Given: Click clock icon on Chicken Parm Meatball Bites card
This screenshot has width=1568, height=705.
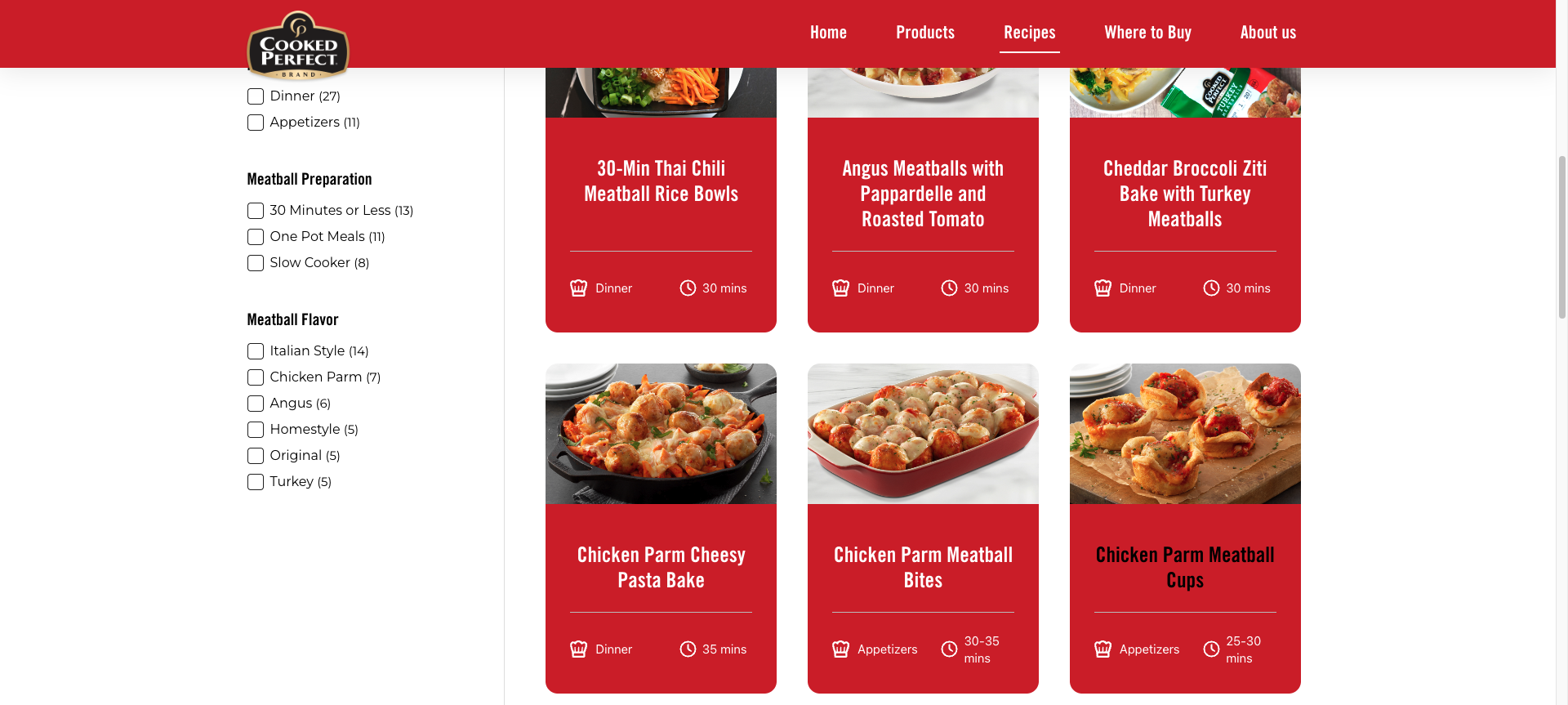Looking at the screenshot, I should pyautogui.click(x=949, y=649).
